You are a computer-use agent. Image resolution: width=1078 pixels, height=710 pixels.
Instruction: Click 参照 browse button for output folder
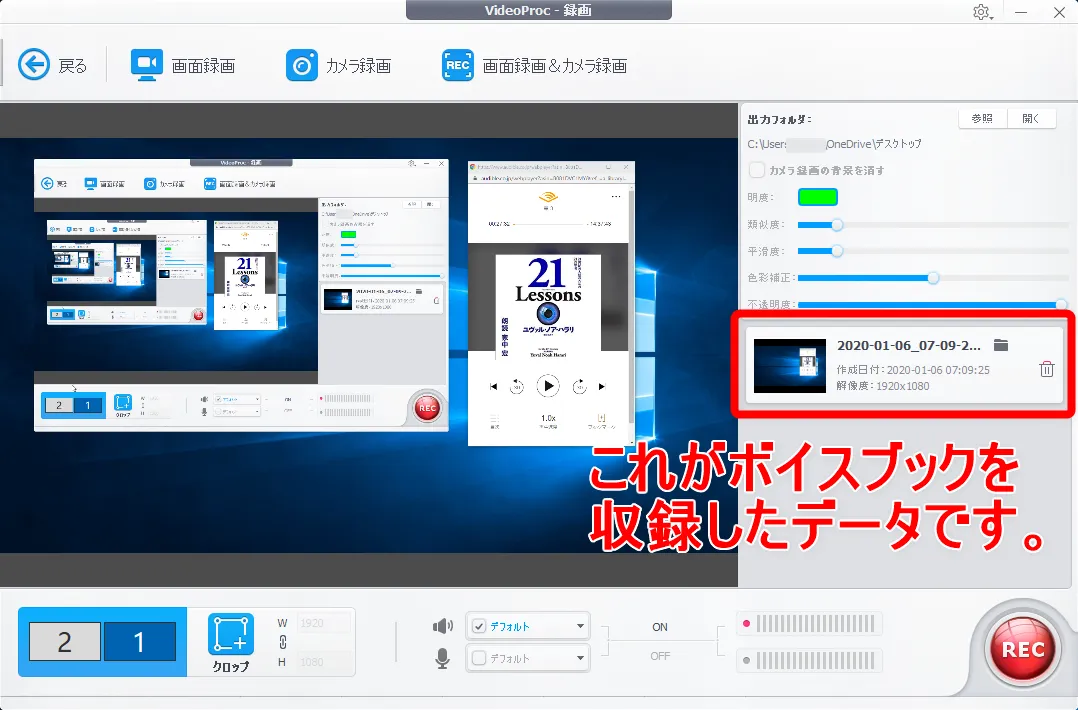tap(982, 118)
